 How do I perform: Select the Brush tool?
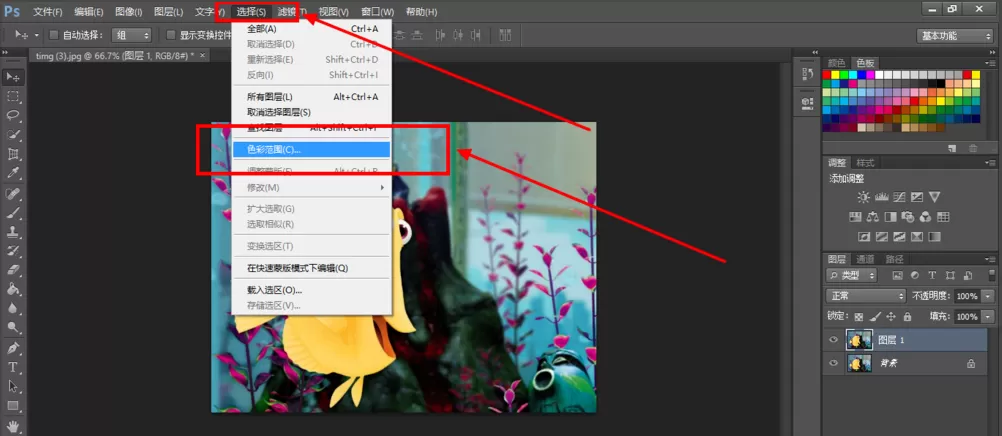(13, 212)
